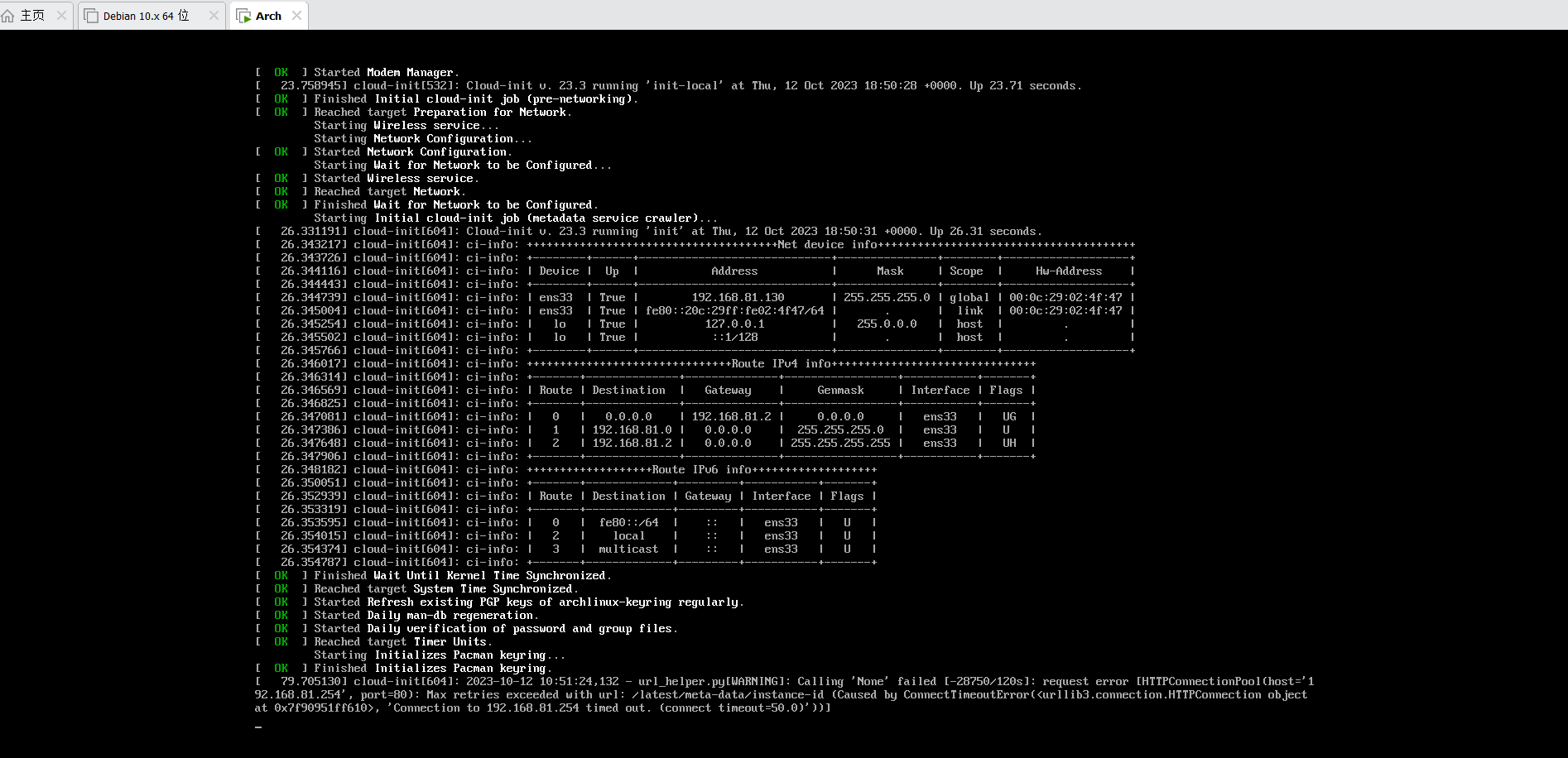Switch to the 主页 home tab
1568x758 pixels.
(32, 16)
